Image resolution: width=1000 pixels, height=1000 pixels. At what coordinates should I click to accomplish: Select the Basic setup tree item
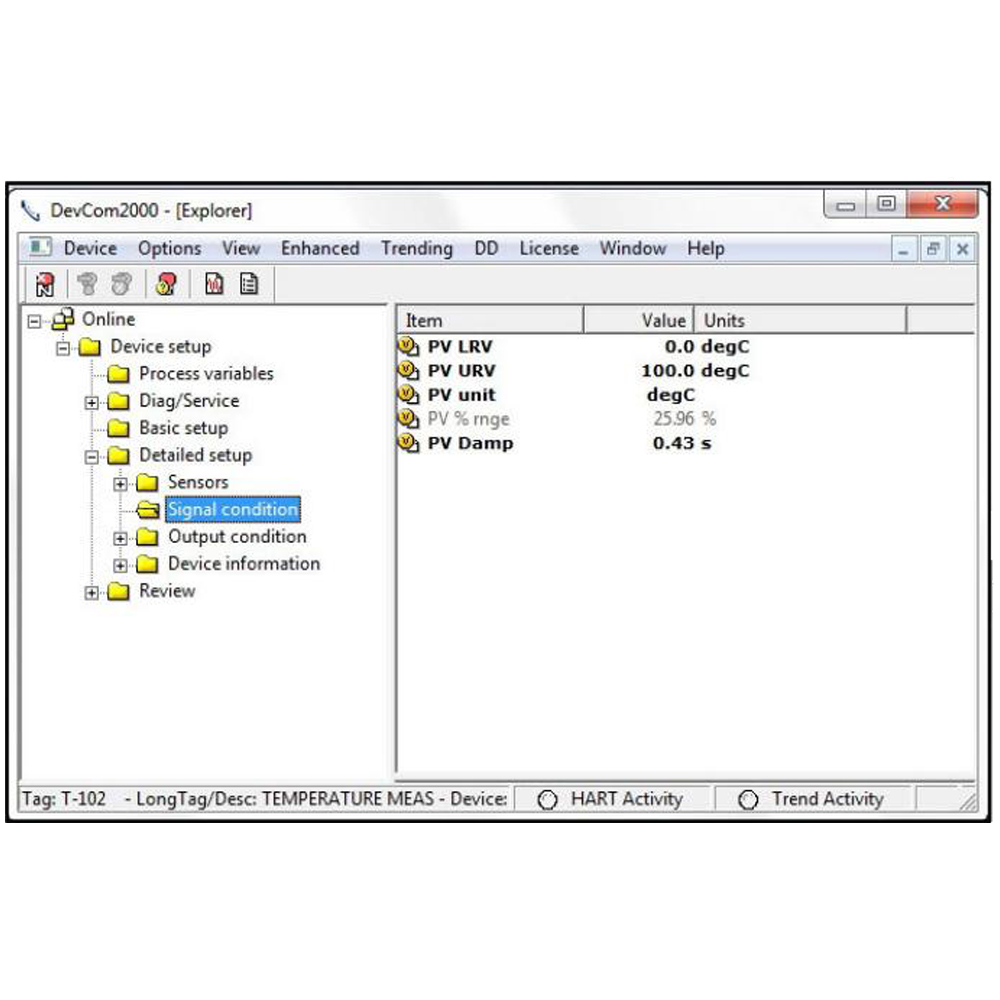(x=184, y=428)
